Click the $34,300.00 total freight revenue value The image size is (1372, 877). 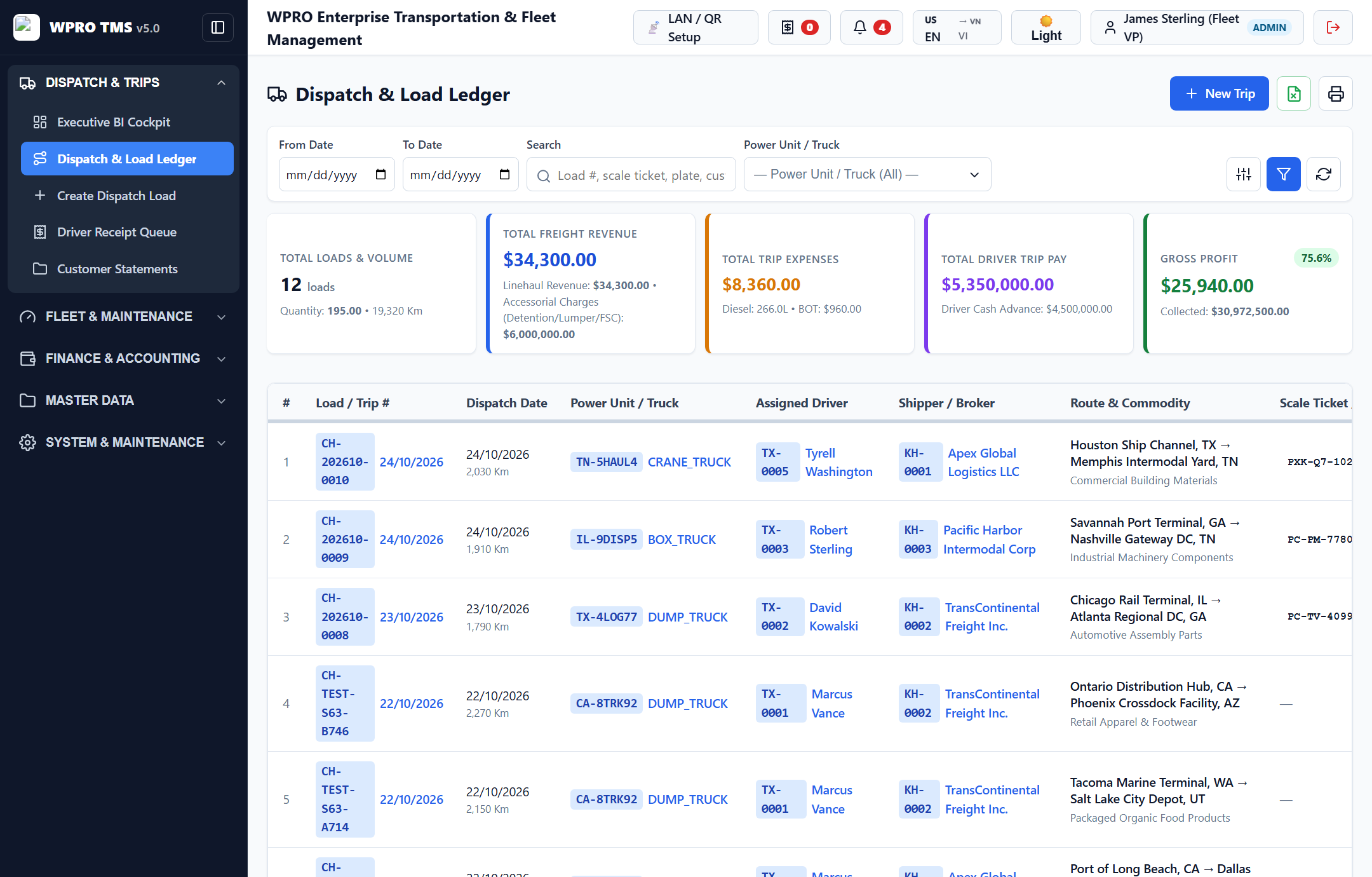(549, 259)
